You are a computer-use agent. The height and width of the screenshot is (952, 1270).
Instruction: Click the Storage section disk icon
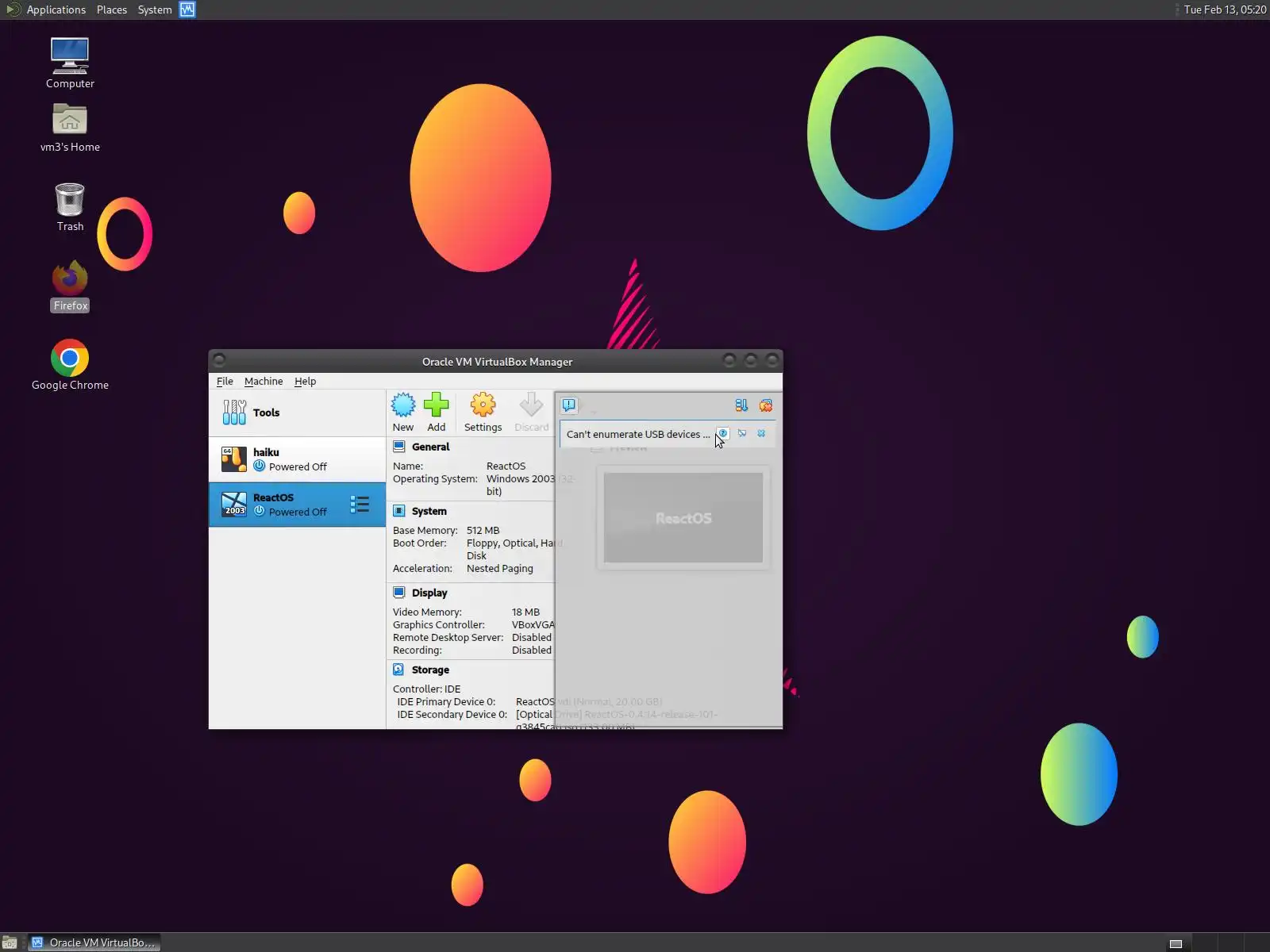pos(399,670)
